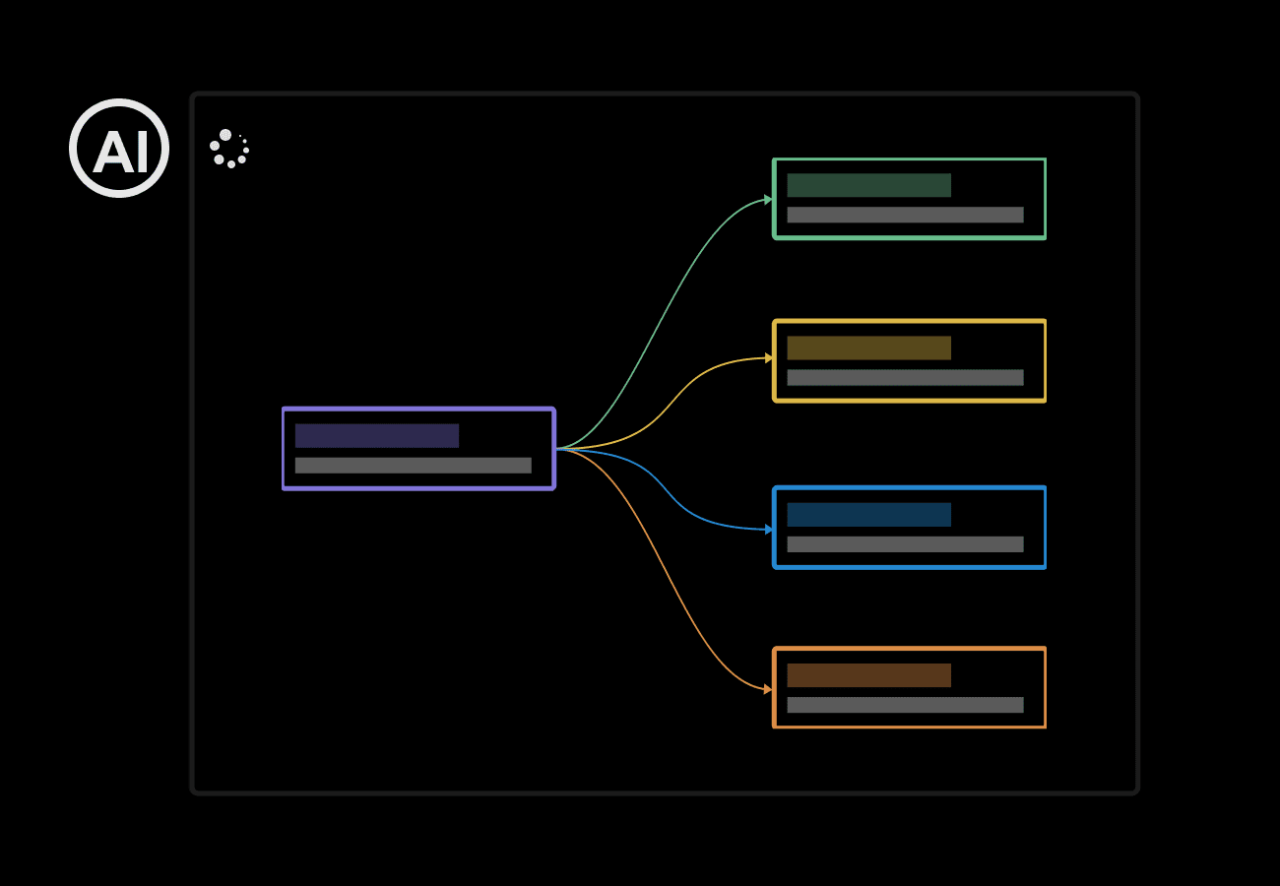Click the loading spinner indicator
The height and width of the screenshot is (886, 1280).
click(230, 148)
